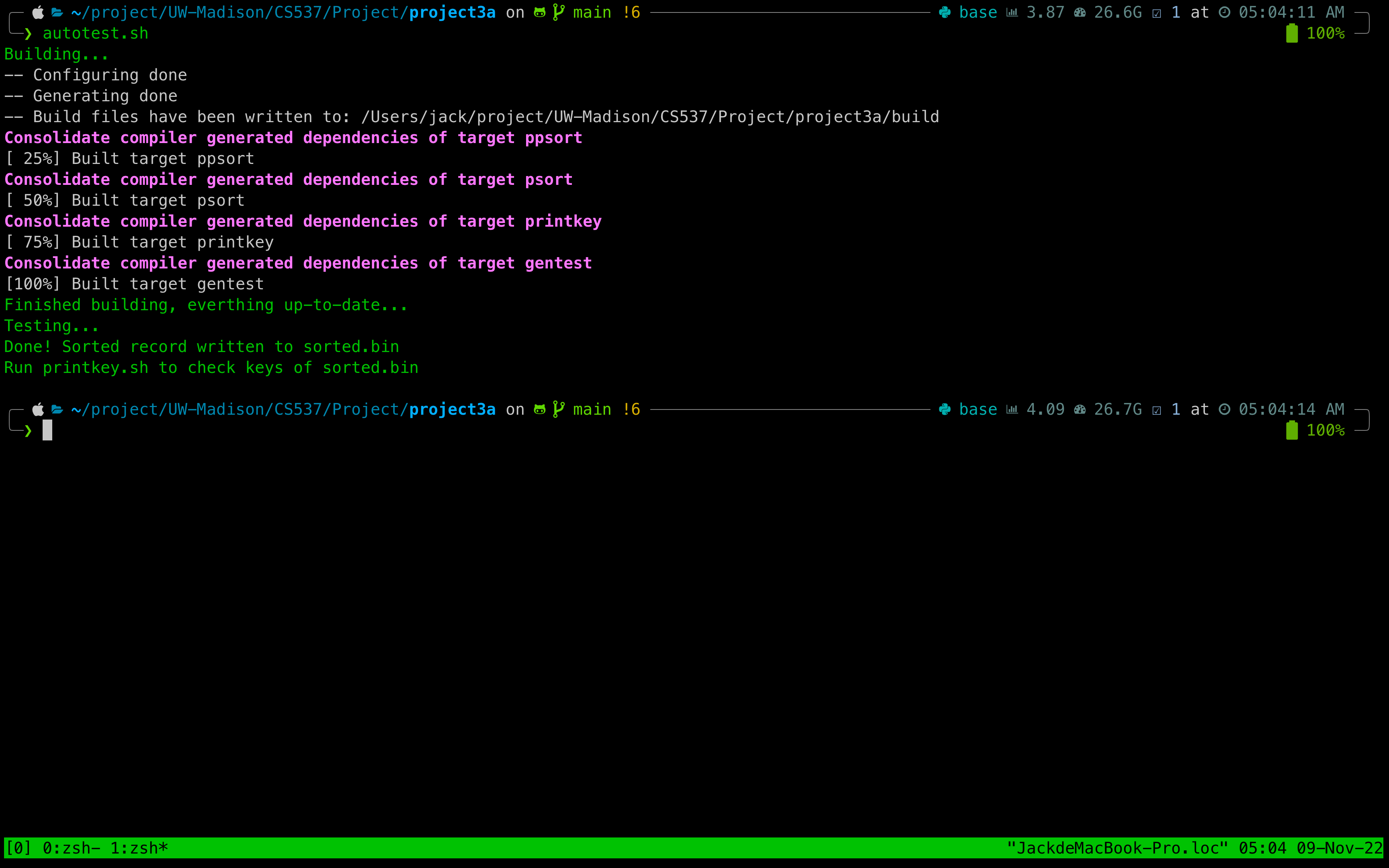Click "Run printkey.sh to check keys" line
Image resolution: width=1389 pixels, height=868 pixels.
point(211,368)
